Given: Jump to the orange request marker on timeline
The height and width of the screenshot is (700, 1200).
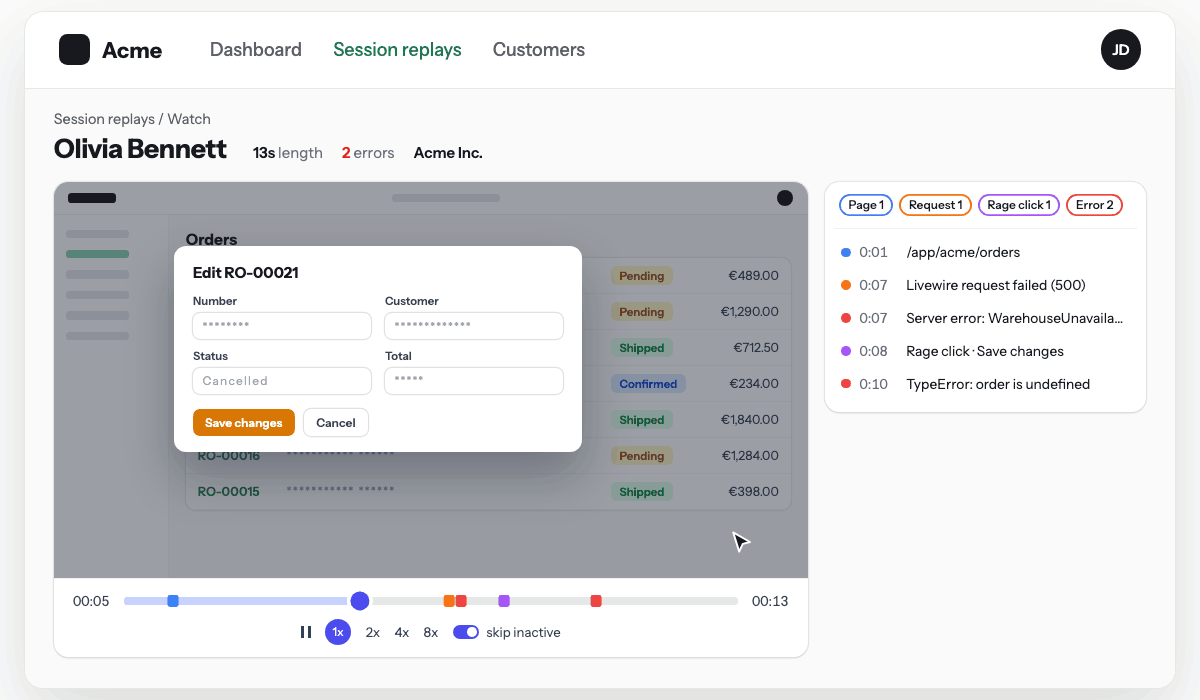Looking at the screenshot, I should point(449,601).
